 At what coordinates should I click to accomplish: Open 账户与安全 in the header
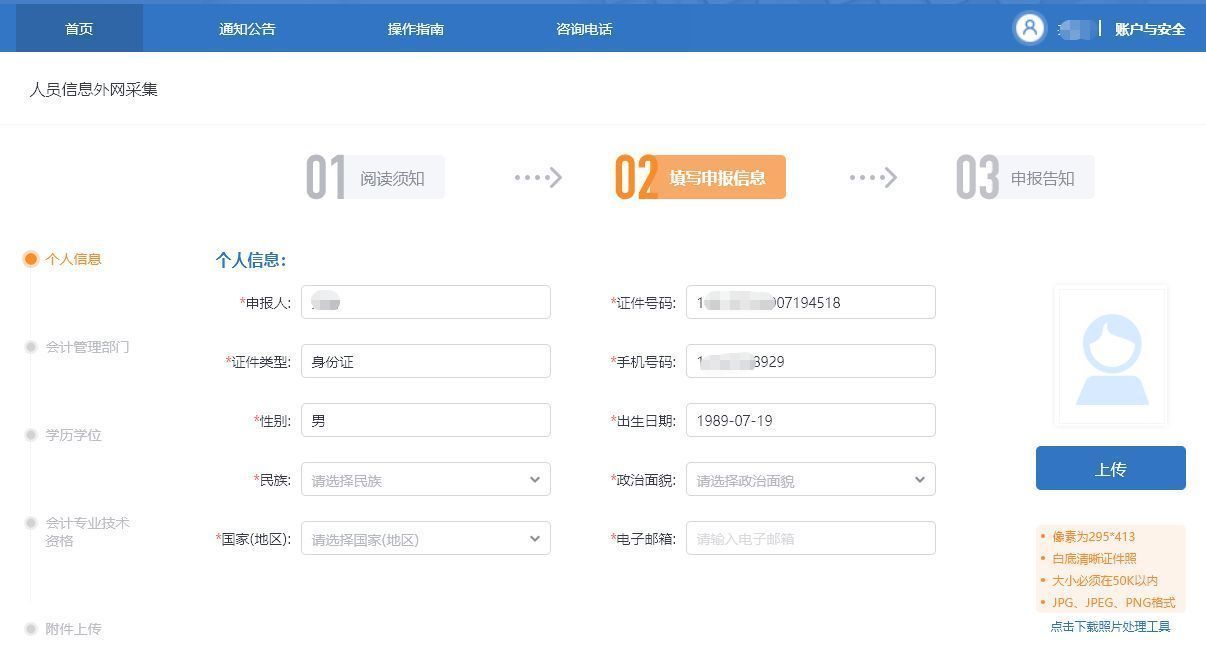tap(1148, 28)
